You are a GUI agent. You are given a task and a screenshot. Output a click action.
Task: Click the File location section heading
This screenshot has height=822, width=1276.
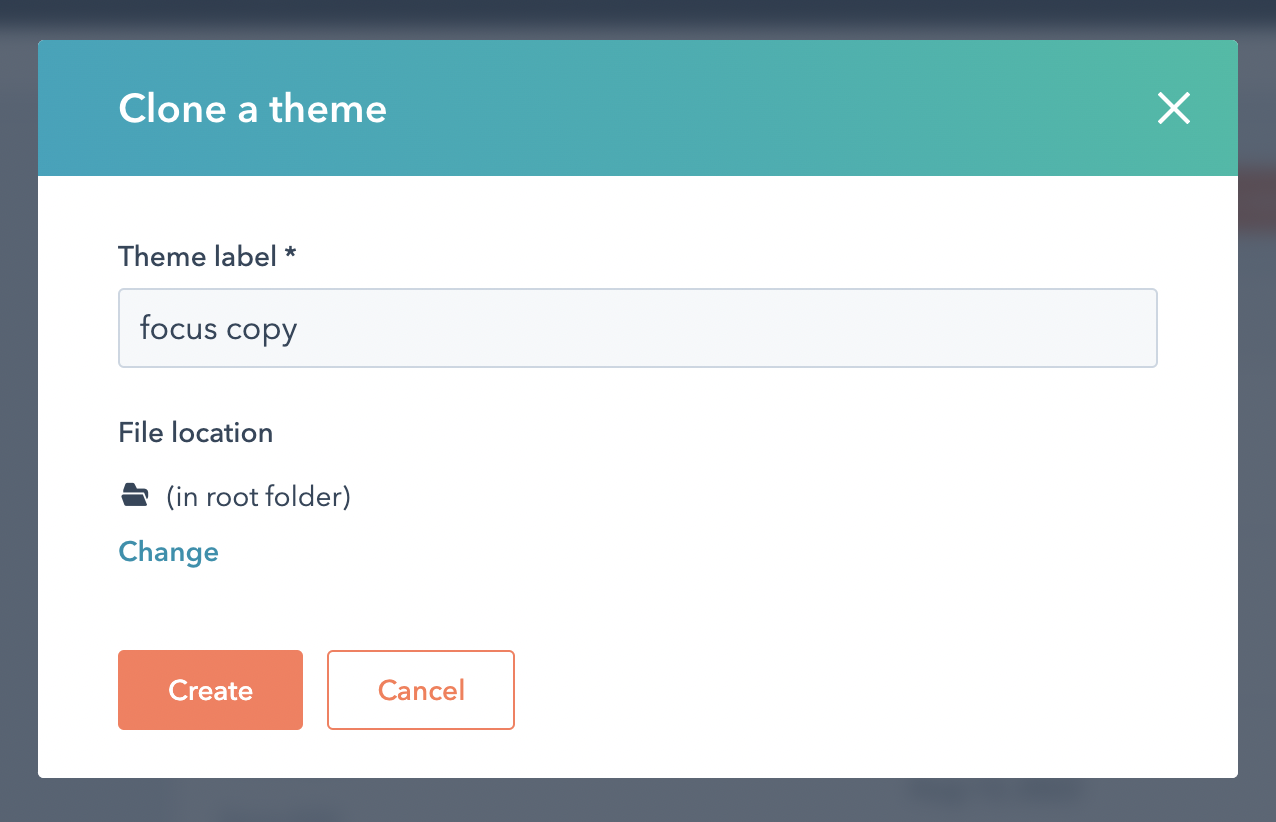195,432
